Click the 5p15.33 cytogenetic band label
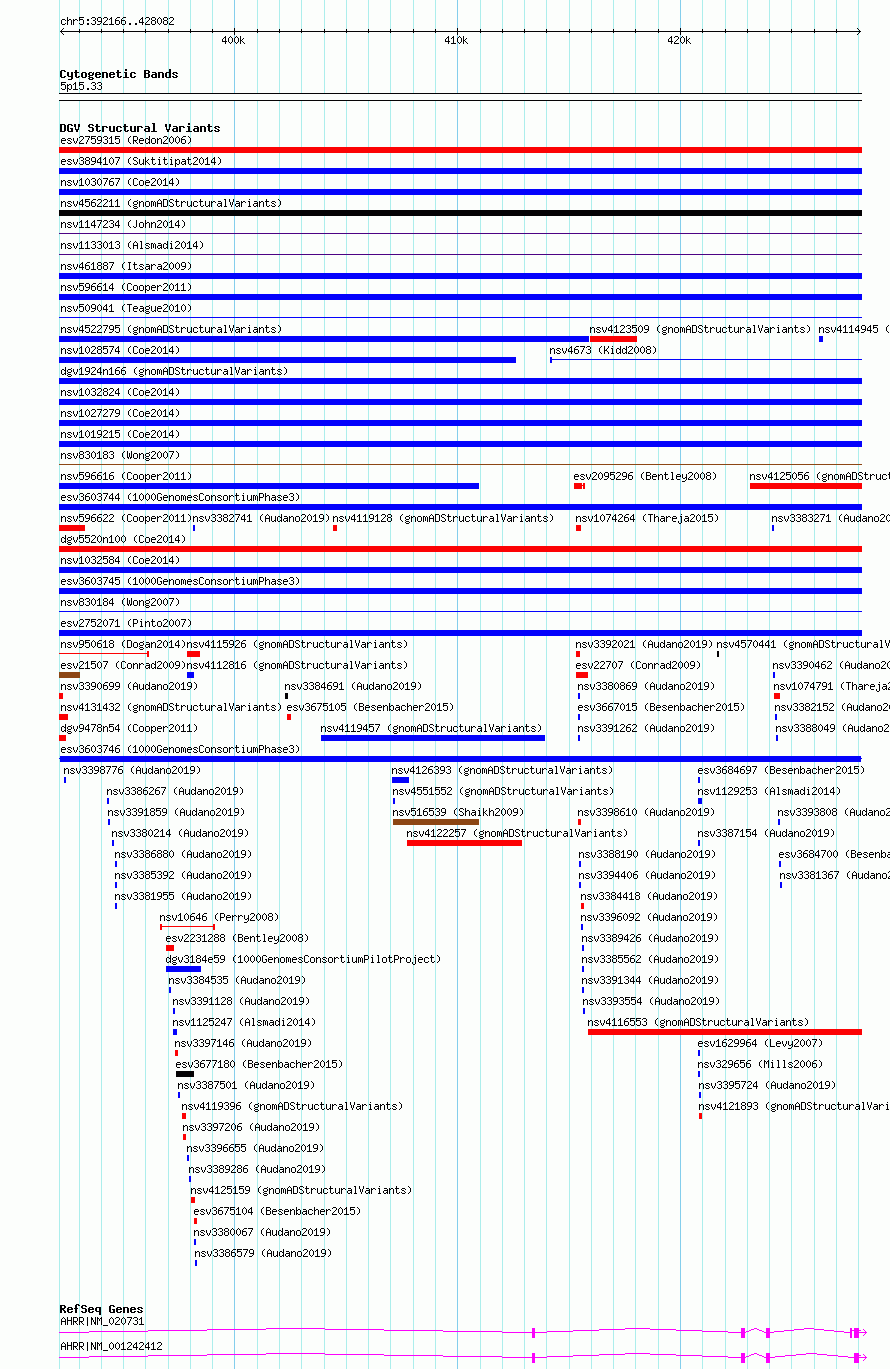 pos(81,86)
